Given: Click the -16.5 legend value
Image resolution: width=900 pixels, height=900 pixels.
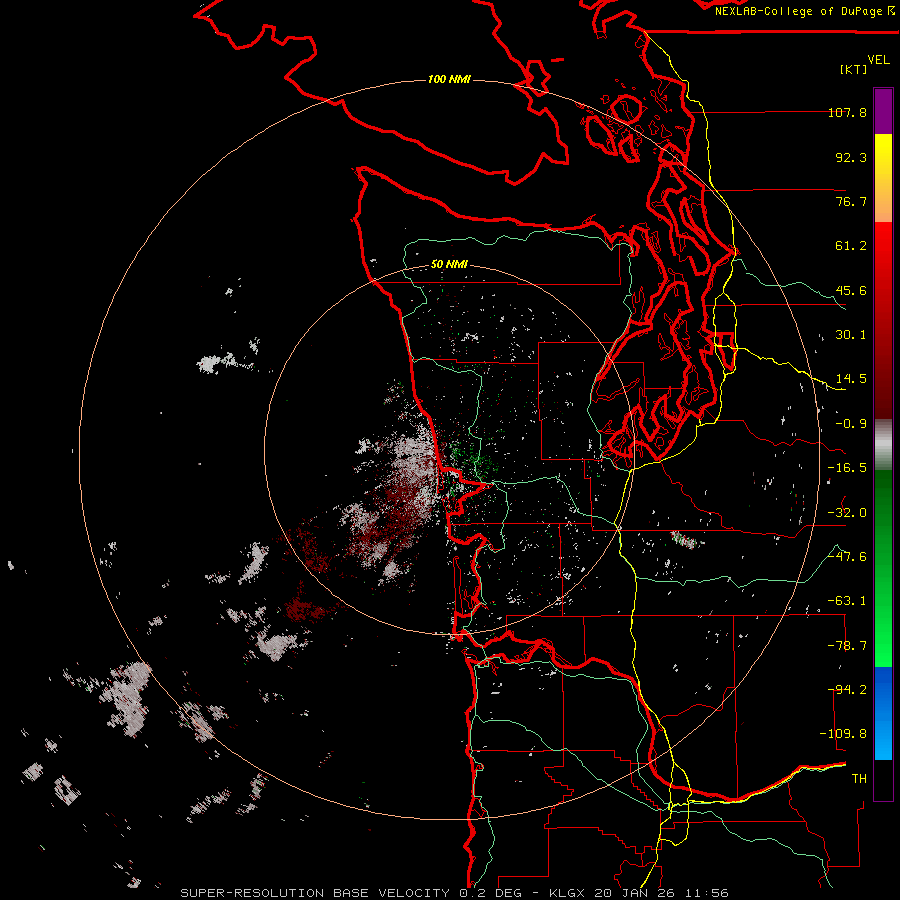Looking at the screenshot, I should pos(847,468).
